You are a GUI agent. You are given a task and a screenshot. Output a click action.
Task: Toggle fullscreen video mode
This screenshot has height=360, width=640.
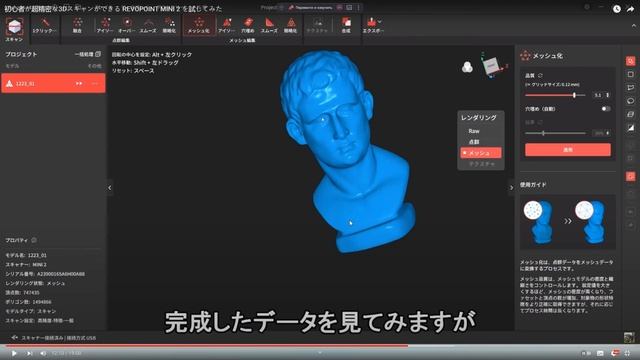[627, 353]
